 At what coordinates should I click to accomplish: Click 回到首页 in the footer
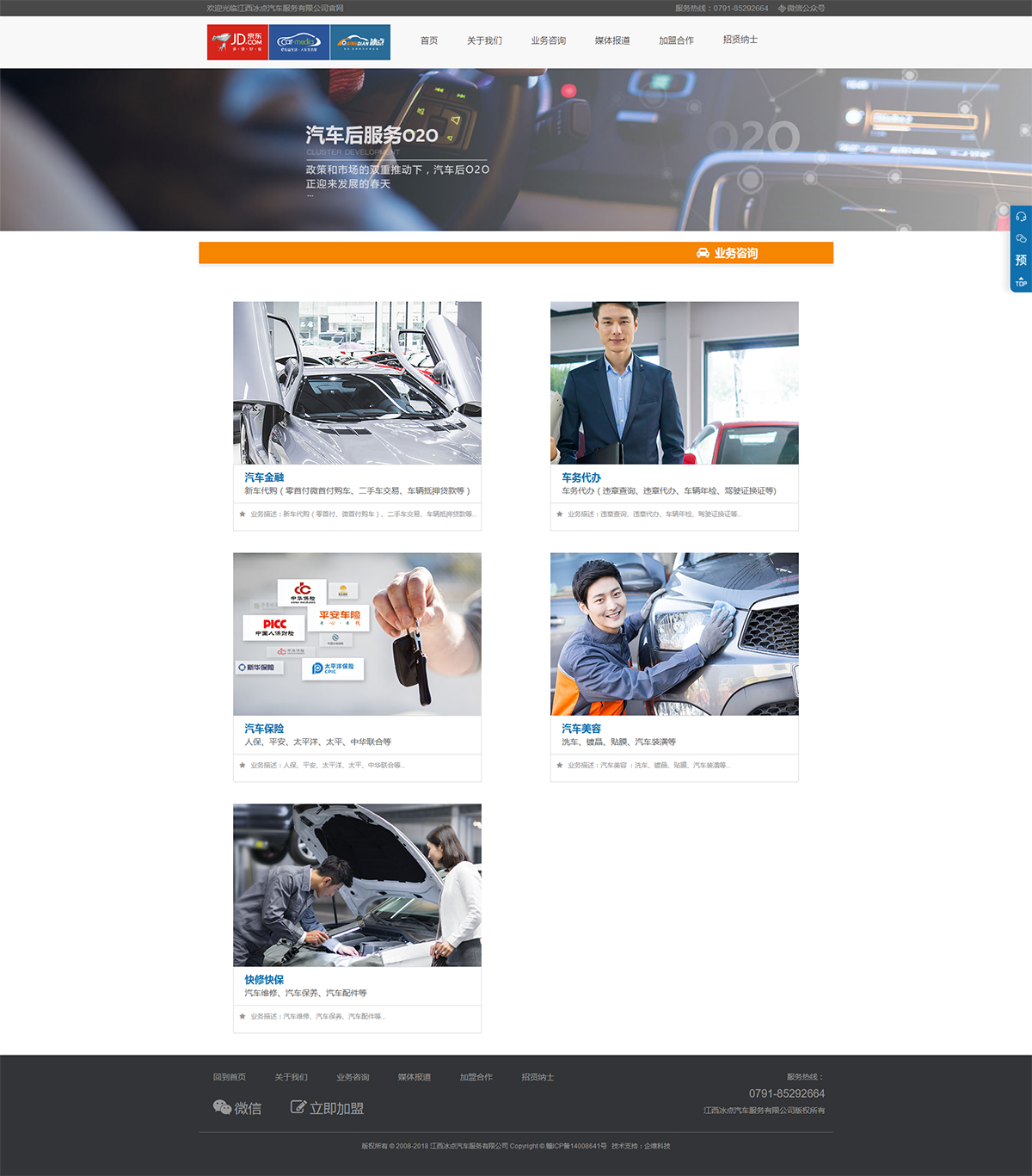(x=230, y=1077)
